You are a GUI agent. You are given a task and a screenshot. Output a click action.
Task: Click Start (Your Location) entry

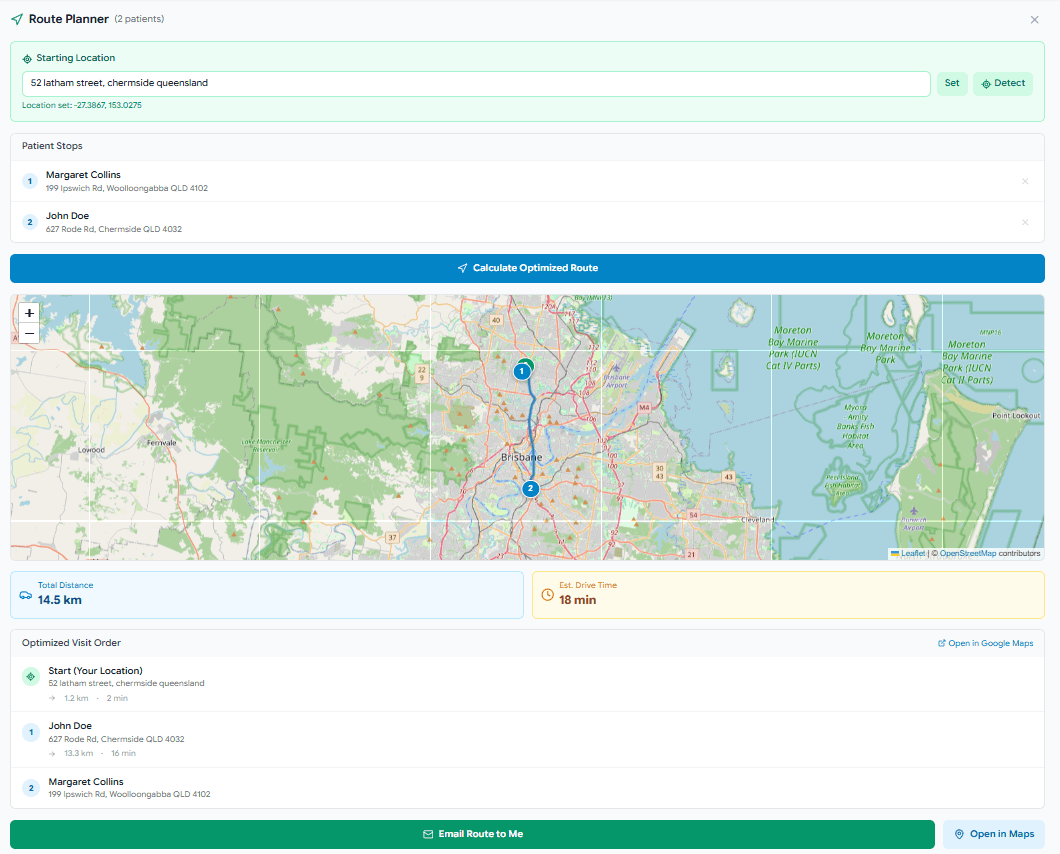[95, 671]
